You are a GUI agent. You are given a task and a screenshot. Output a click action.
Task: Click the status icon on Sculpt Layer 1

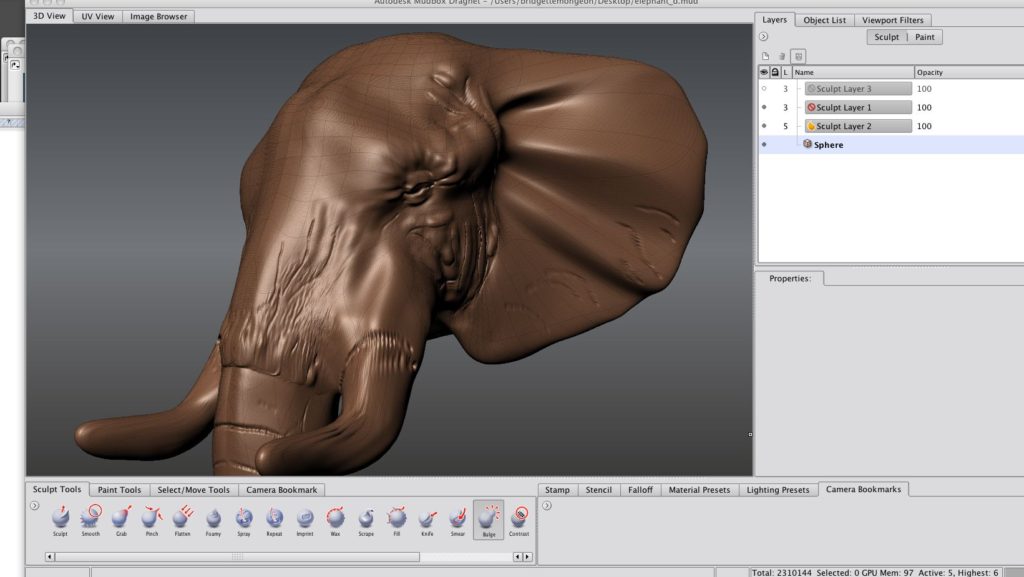pos(811,107)
